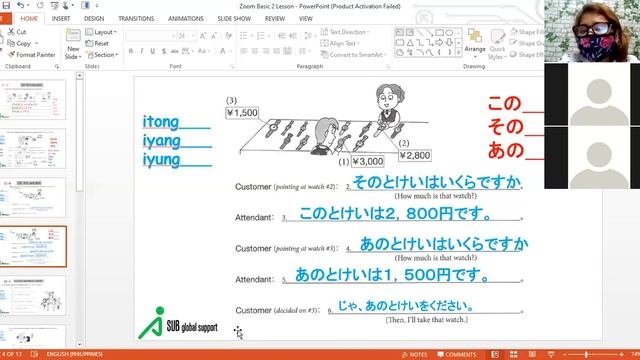Switch to Slide Sorter view icon
Viewport: 640px width, 360px height.
coord(513,355)
